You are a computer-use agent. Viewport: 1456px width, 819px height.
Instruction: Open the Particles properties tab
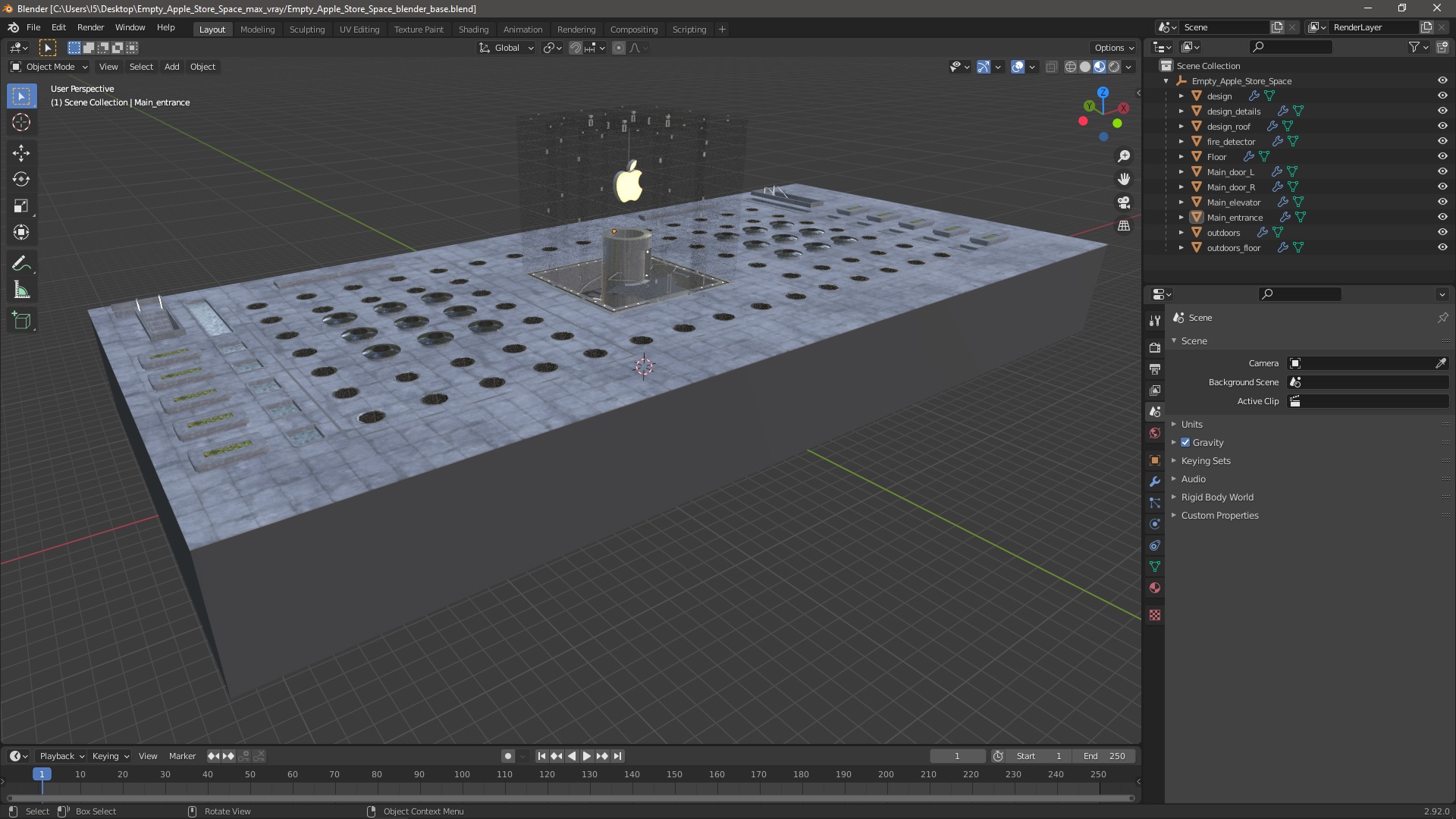click(x=1155, y=503)
